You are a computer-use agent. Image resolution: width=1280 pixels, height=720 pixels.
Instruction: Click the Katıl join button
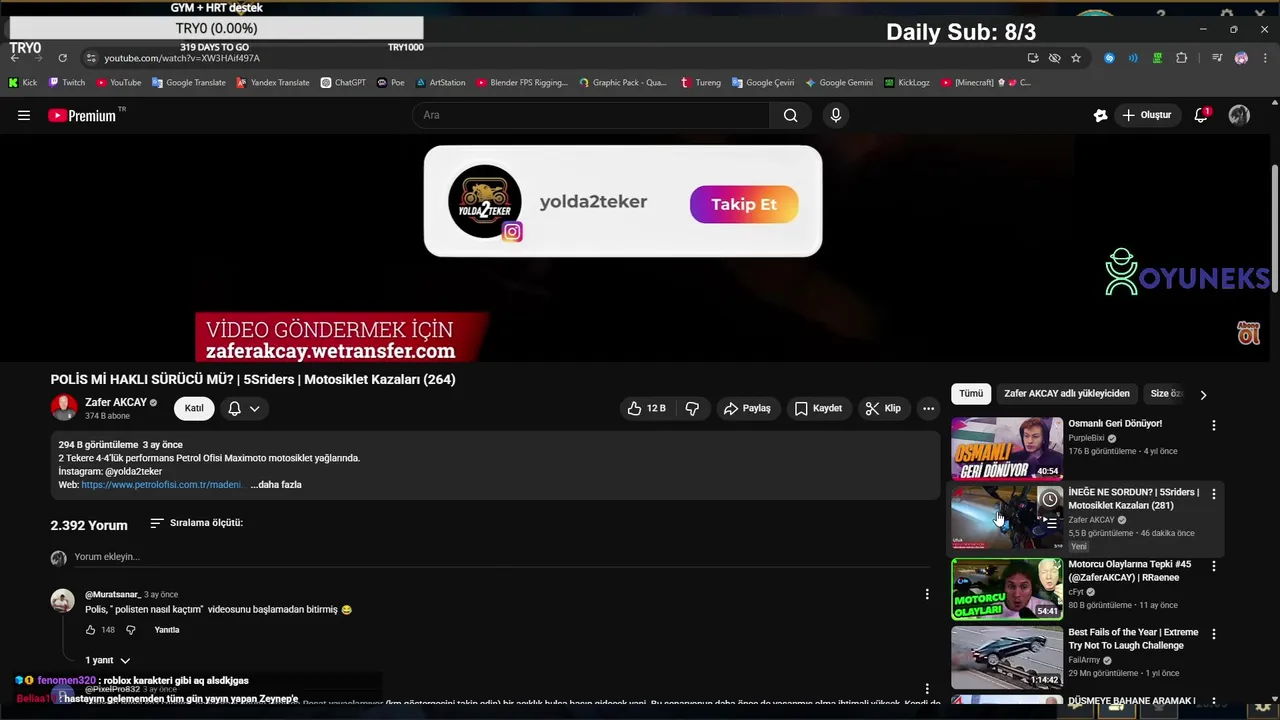(194, 408)
